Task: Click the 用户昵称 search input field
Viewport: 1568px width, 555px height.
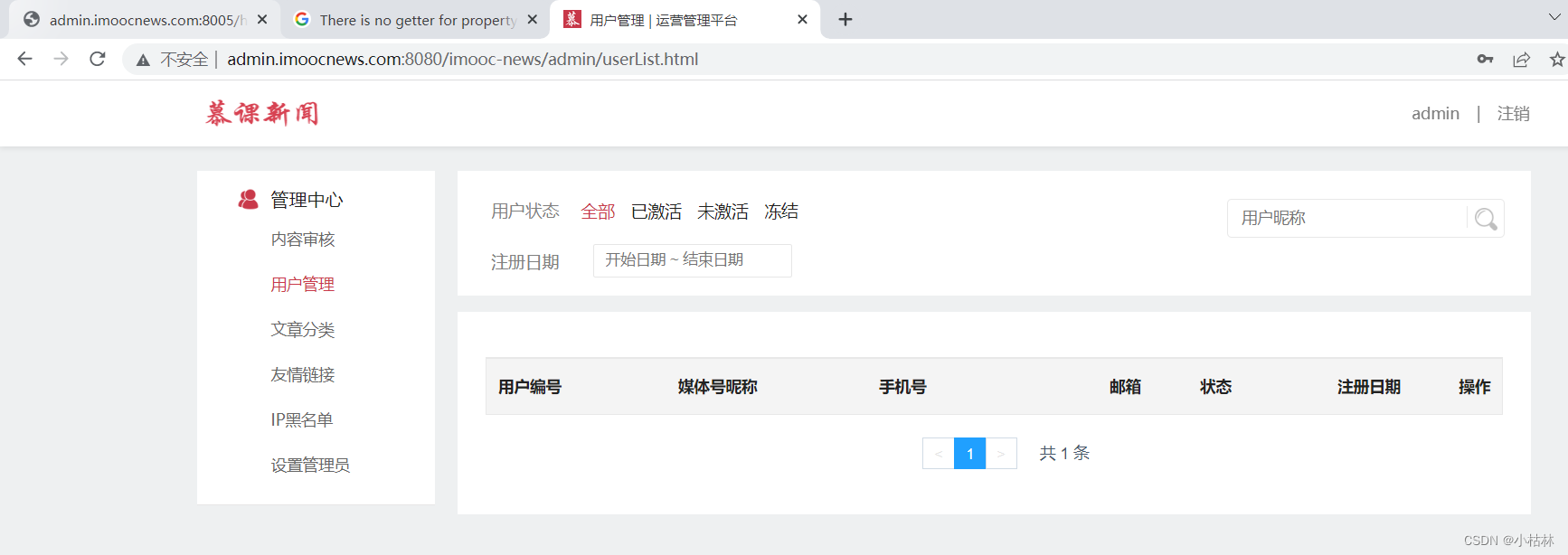Action: tap(1347, 219)
